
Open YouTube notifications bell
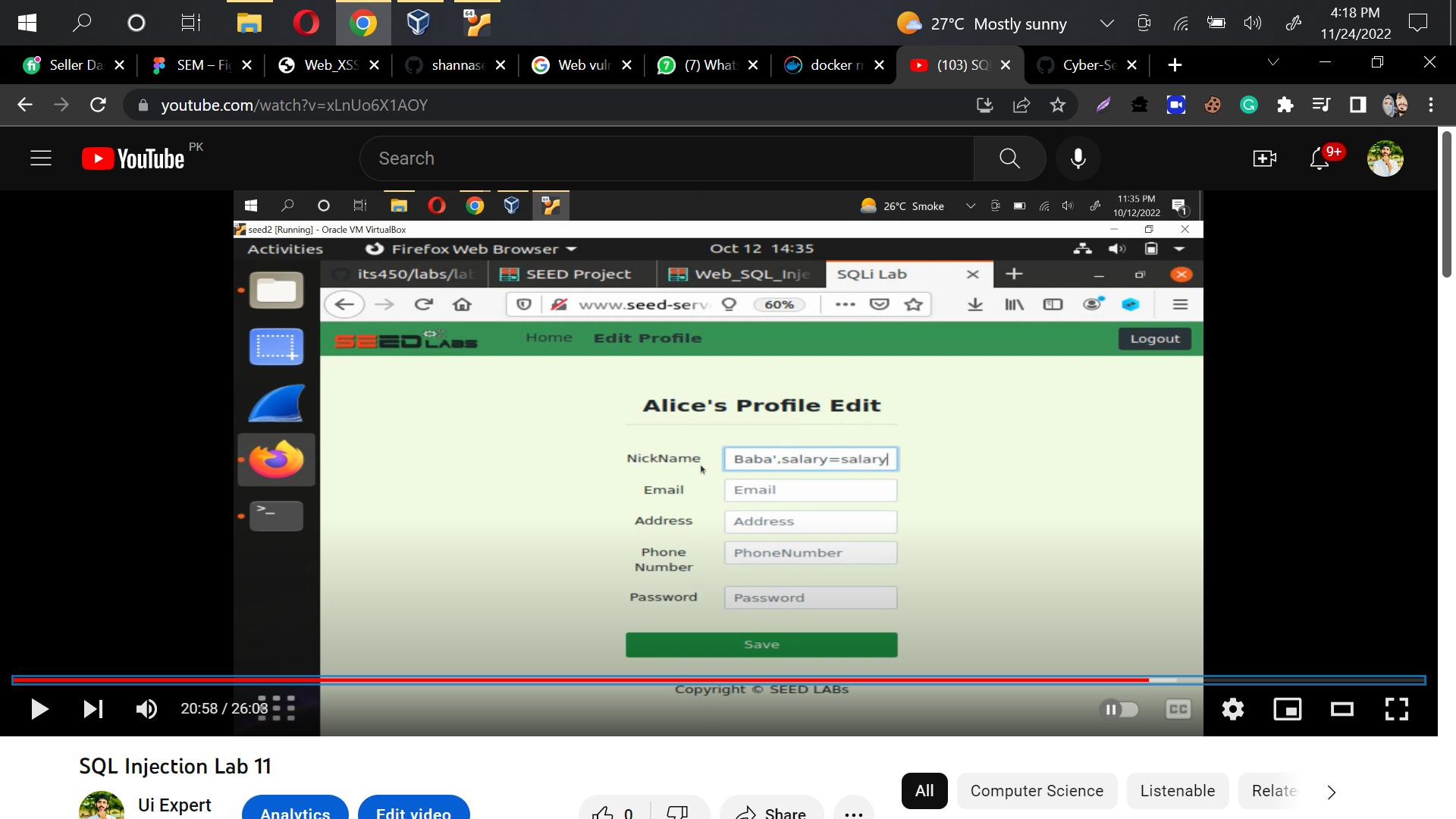pos(1319,158)
